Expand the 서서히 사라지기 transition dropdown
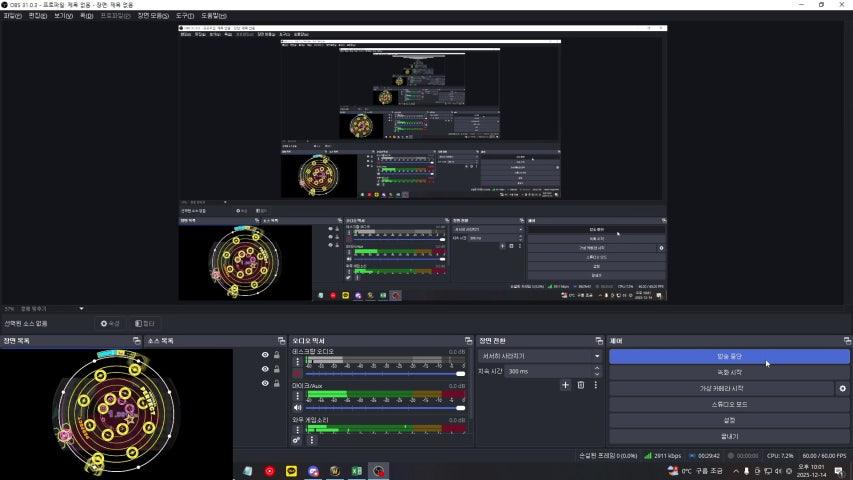Screen dimensions: 853x480 pyautogui.click(x=597, y=356)
